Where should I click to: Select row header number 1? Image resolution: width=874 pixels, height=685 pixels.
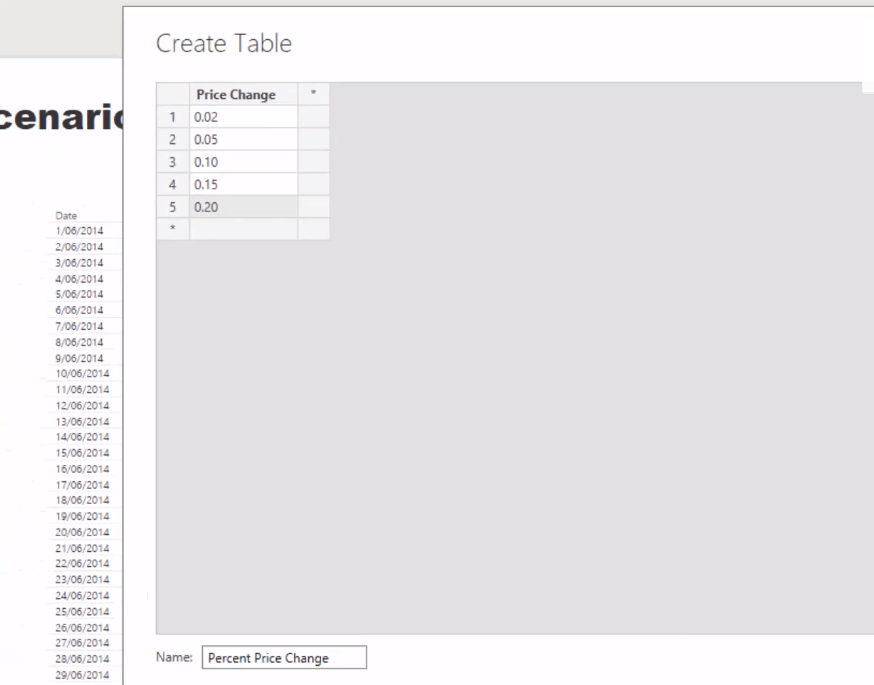(x=173, y=117)
